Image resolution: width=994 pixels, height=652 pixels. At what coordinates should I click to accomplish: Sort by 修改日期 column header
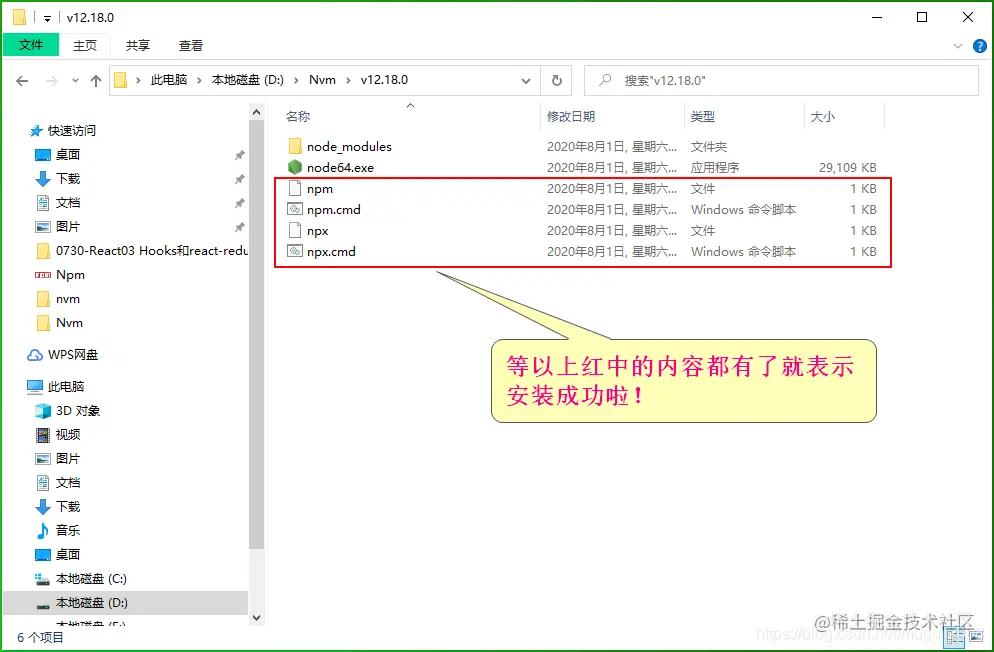click(571, 117)
